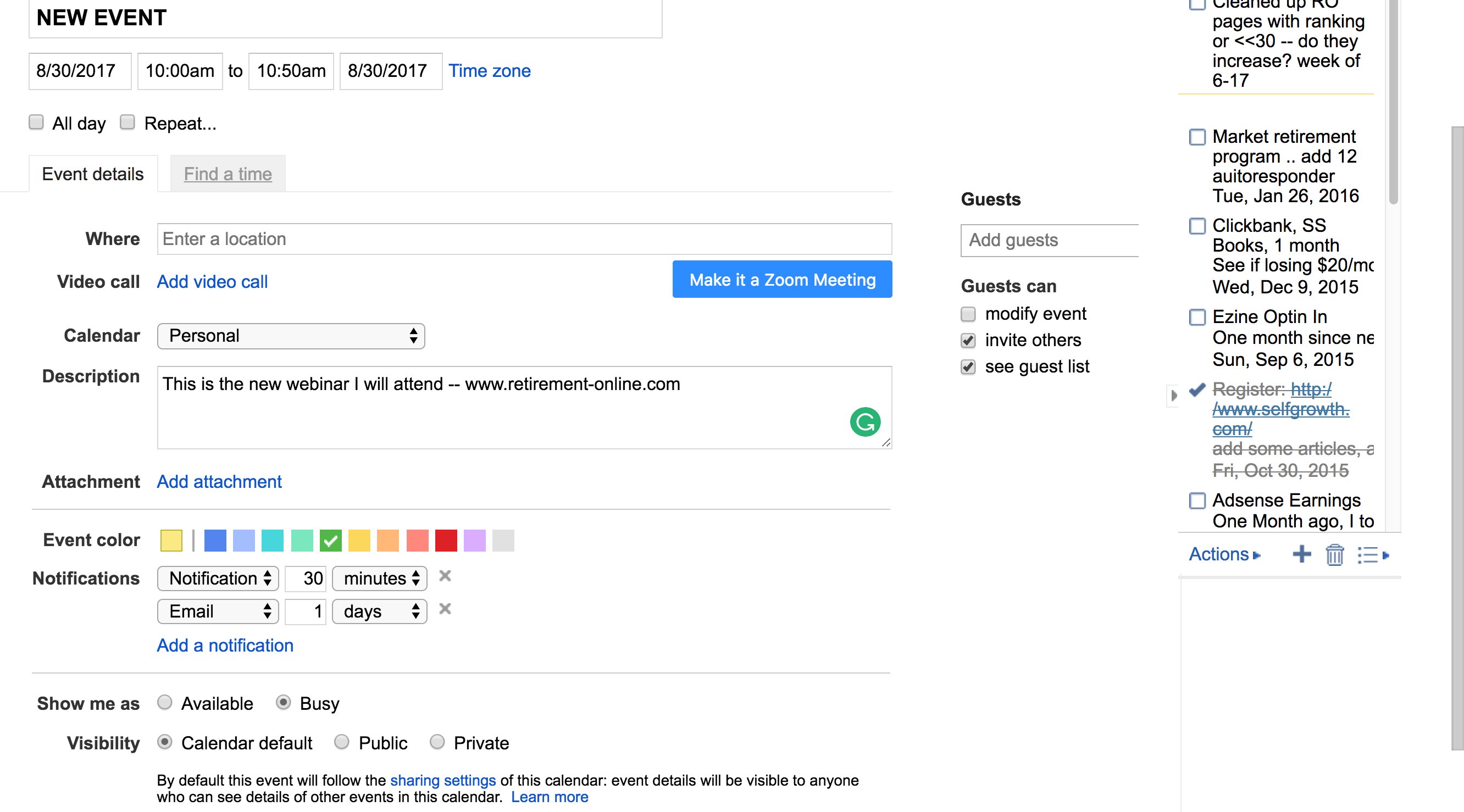Open the minutes unit dropdown
Viewport: 1464px width, 812px height.
[x=379, y=579]
